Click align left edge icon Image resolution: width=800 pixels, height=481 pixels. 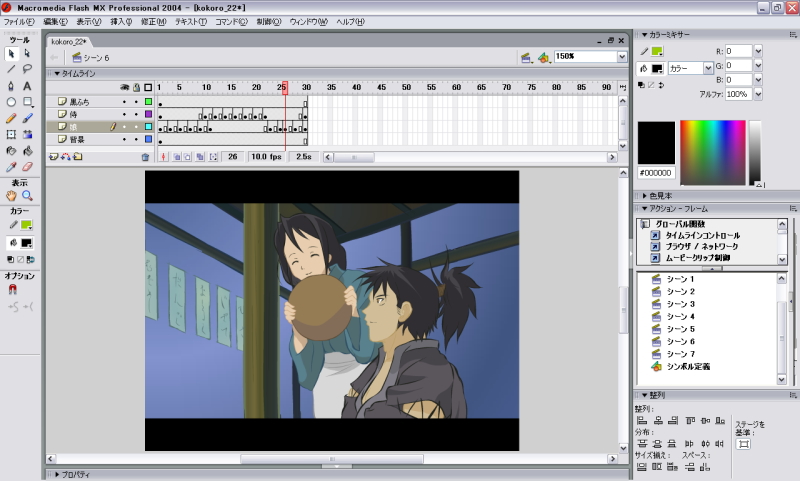642,420
